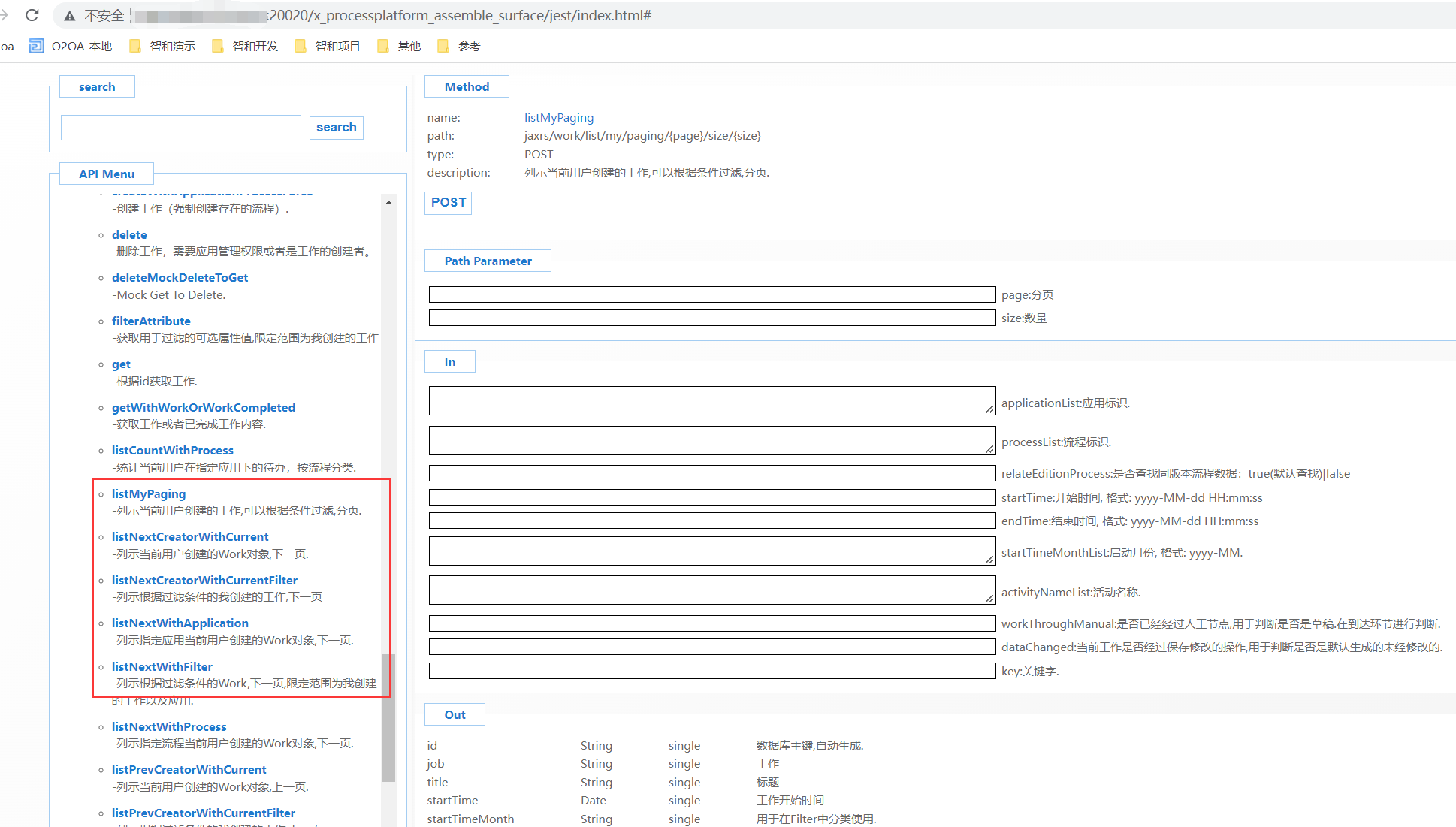This screenshot has height=827, width=1456.
Task: Click the browser reload icon
Action: tap(32, 15)
